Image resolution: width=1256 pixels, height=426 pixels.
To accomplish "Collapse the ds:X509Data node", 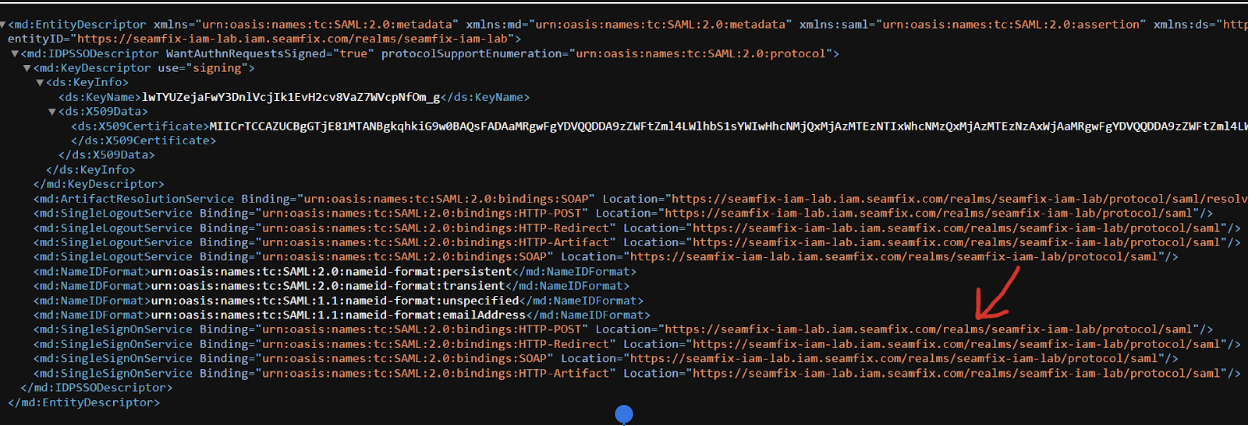I will [51, 111].
